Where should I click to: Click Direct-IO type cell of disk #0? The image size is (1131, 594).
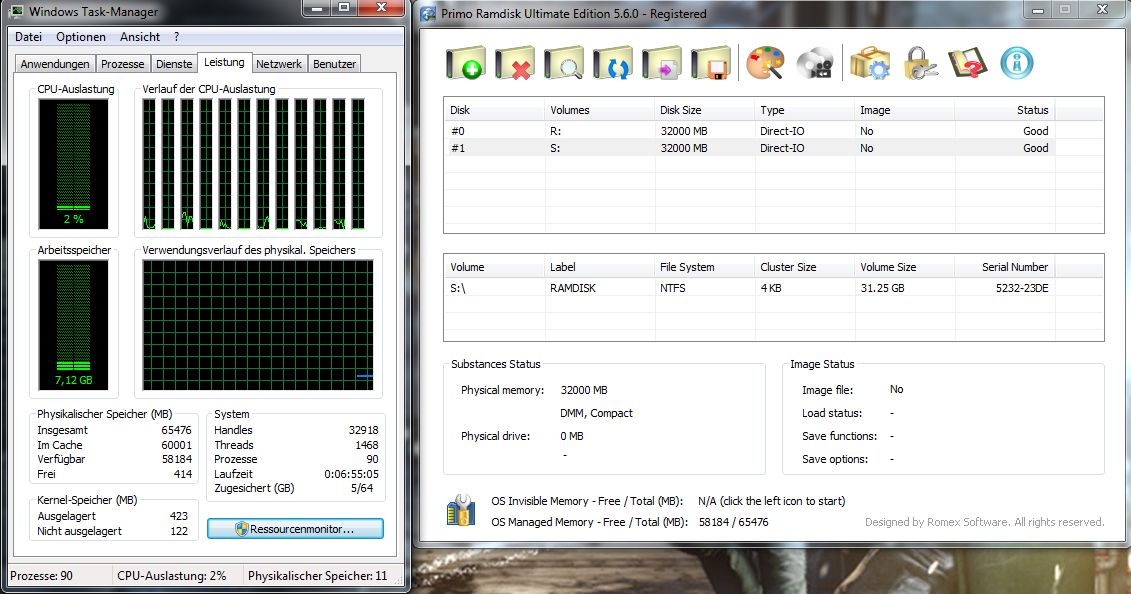click(782, 130)
